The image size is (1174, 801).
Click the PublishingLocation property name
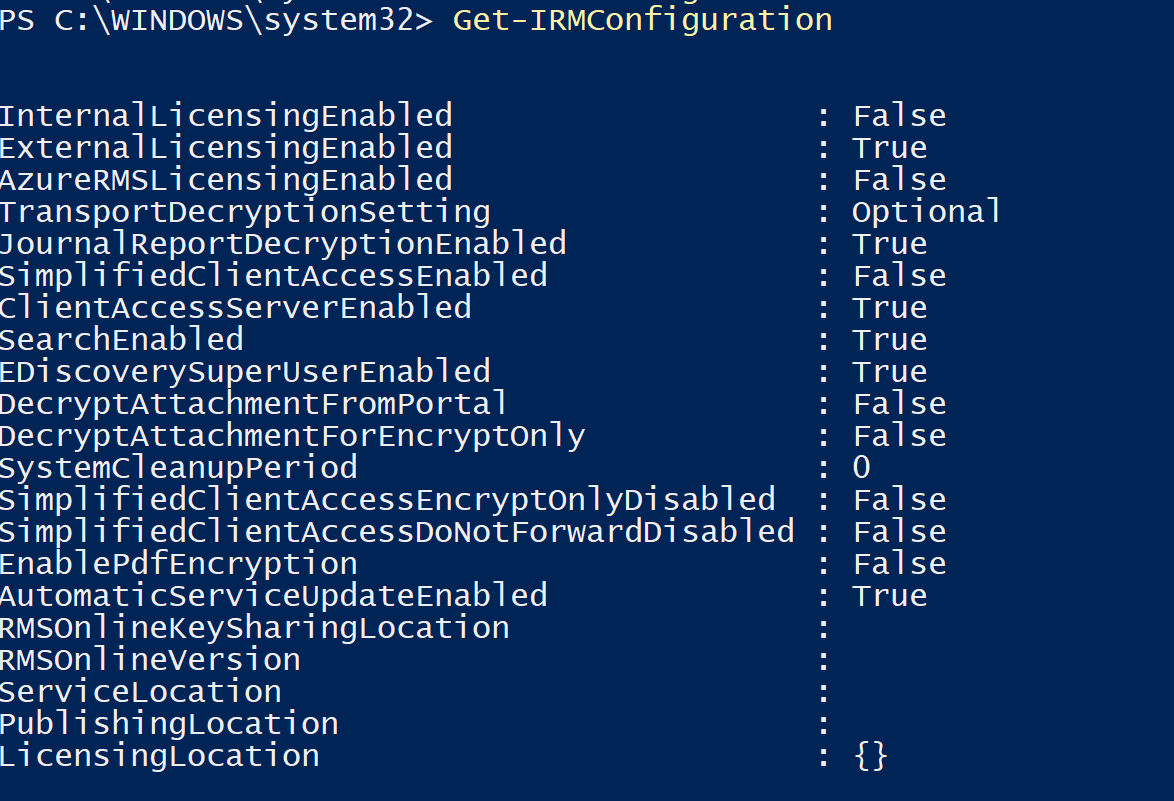tap(169, 724)
